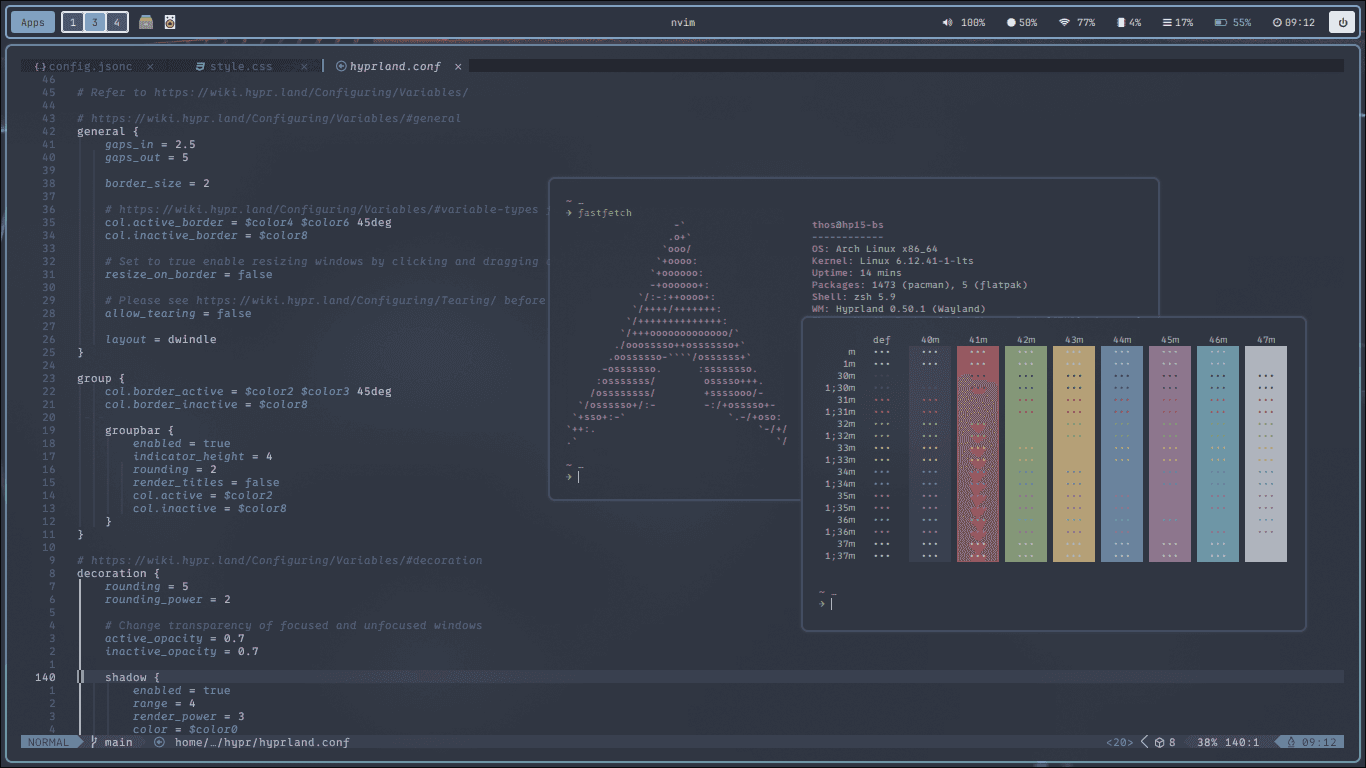
Task: Click the file path home/…/hypr/hyprland.conf in statusline
Action: point(262,742)
